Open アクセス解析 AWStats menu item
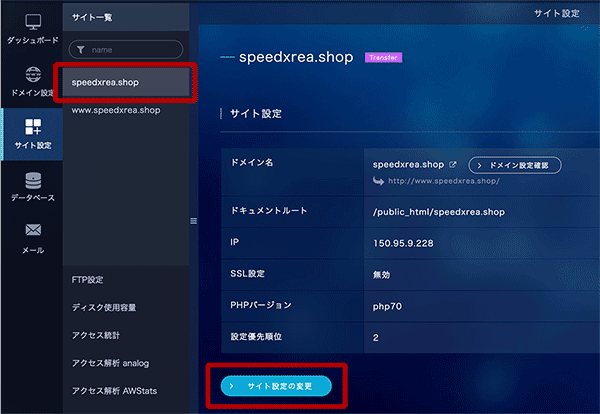The image size is (600, 414). 114,391
